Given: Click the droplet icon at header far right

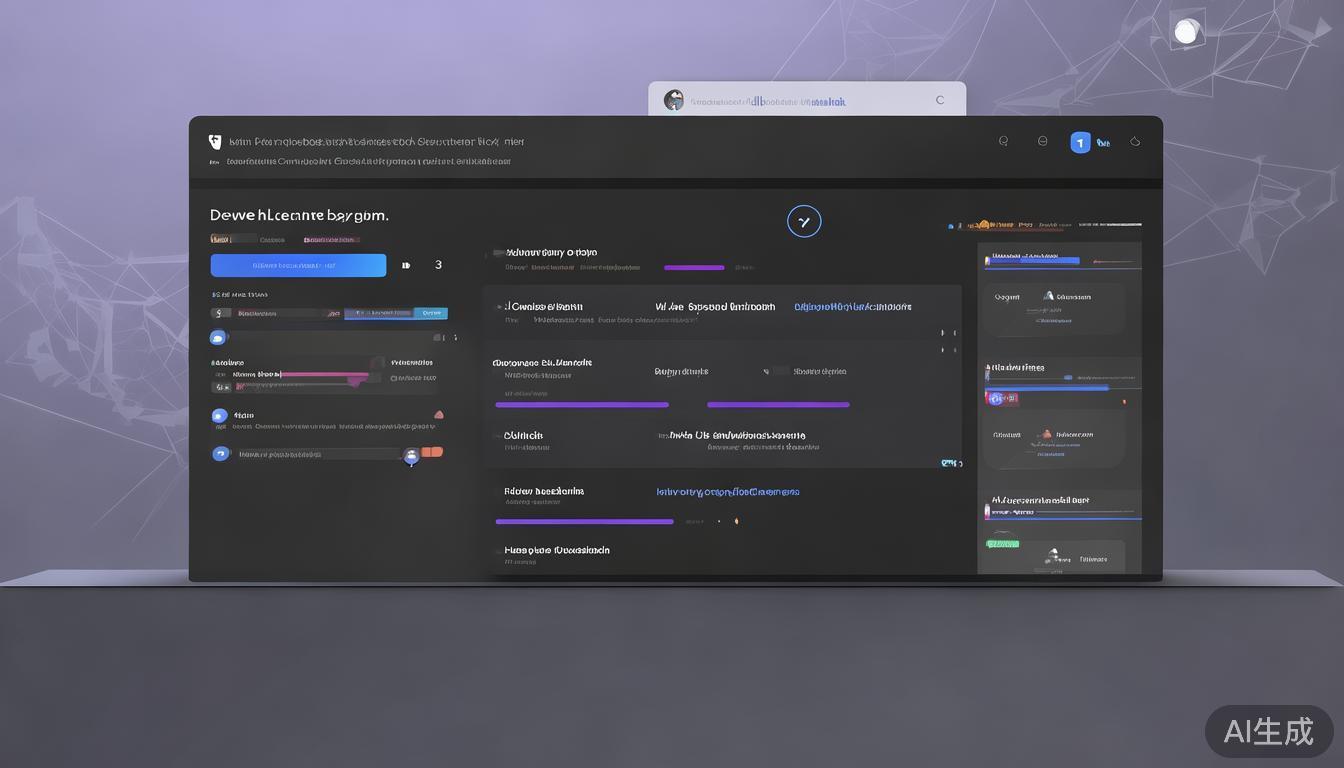Looking at the screenshot, I should click(1135, 142).
